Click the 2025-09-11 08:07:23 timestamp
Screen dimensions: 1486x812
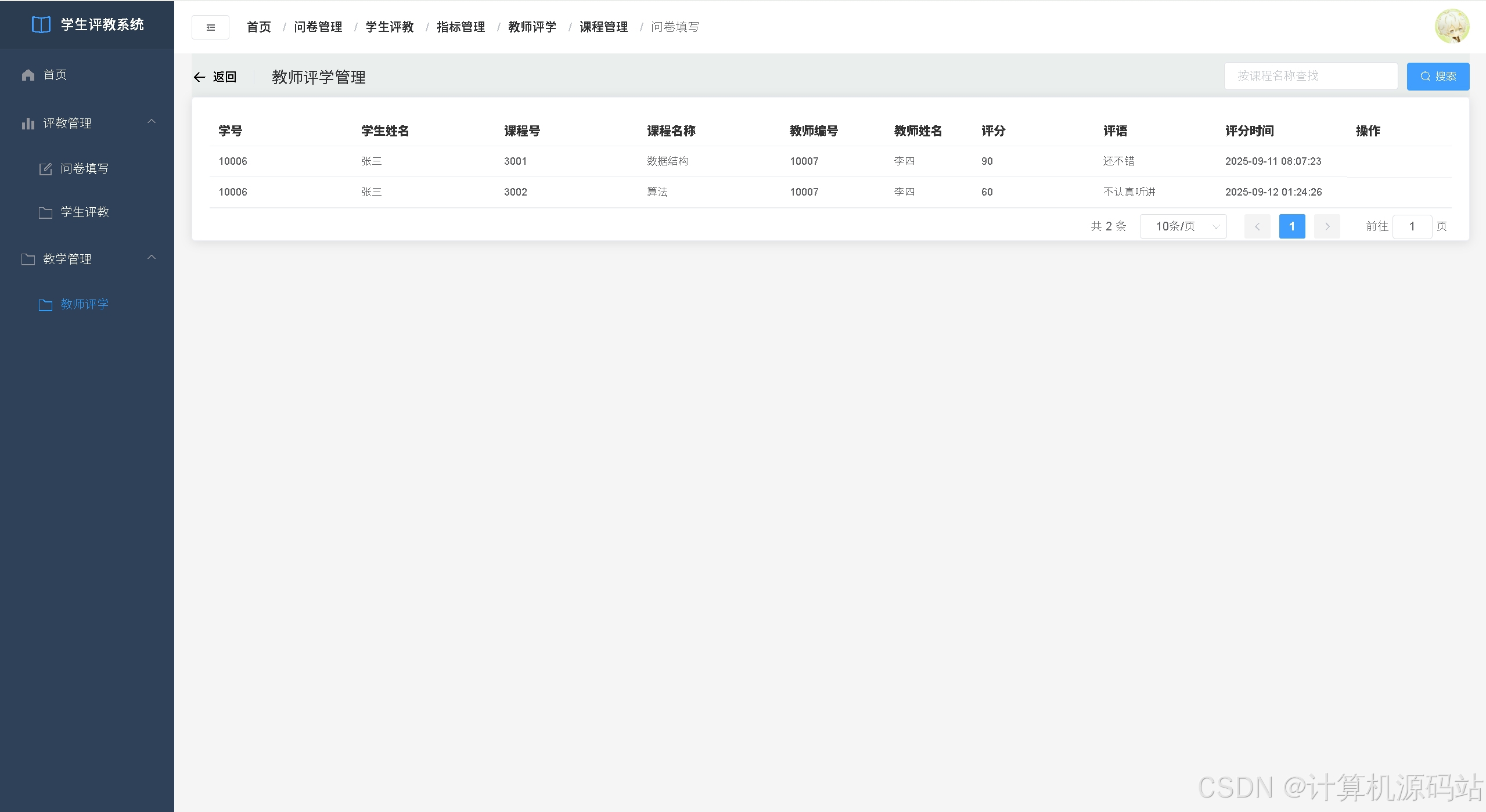[1273, 161]
